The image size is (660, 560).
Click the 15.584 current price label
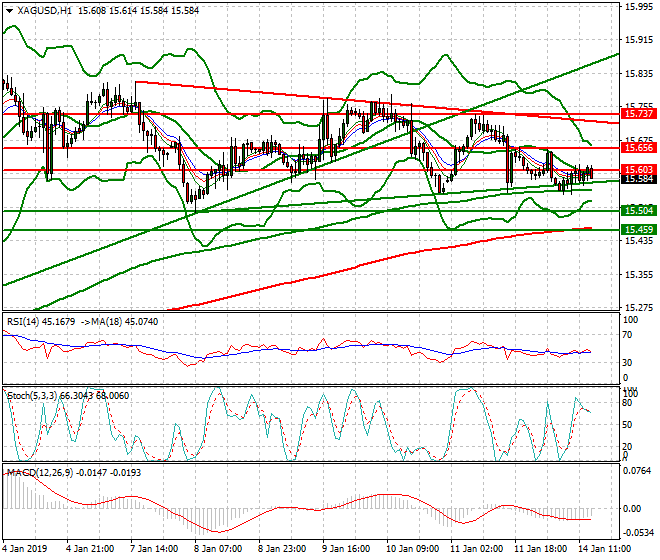639,179
